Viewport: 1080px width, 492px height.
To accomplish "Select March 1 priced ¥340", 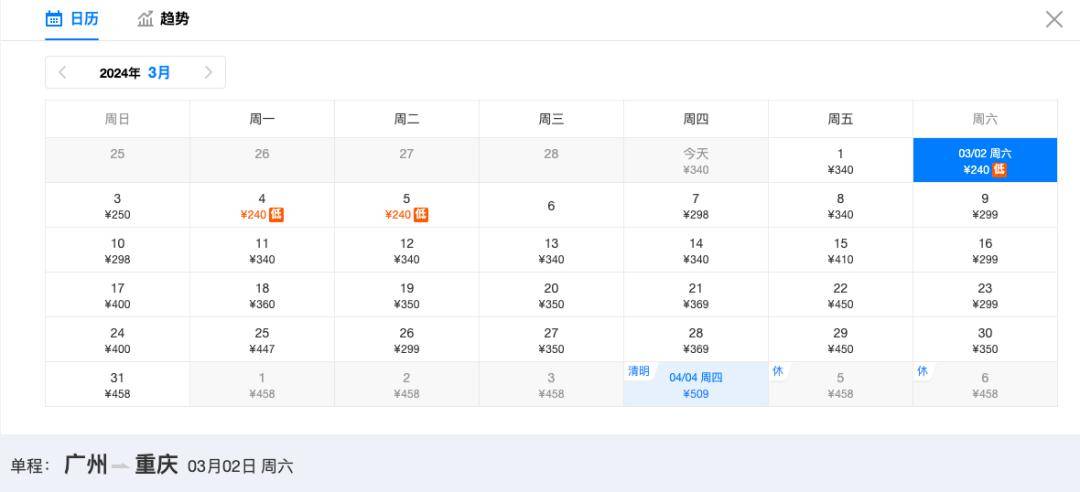I will tap(840, 160).
